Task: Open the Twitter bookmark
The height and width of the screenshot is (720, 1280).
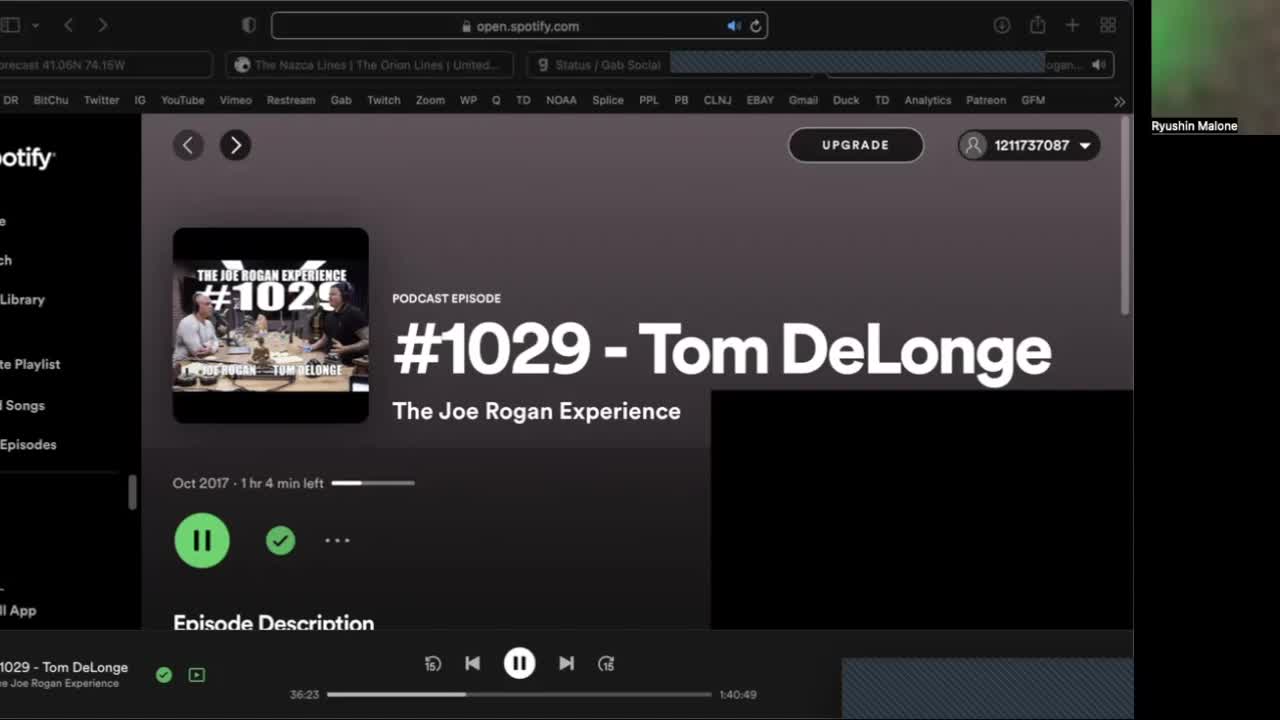Action: pos(101,100)
